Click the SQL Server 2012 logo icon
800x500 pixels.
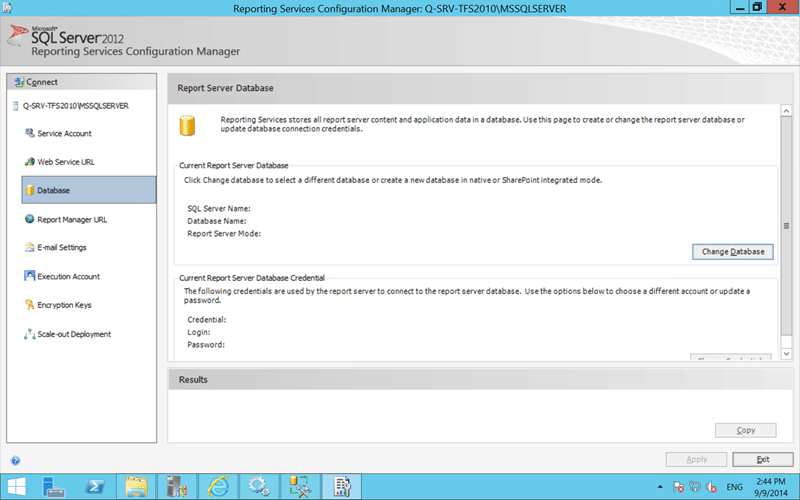tap(18, 35)
